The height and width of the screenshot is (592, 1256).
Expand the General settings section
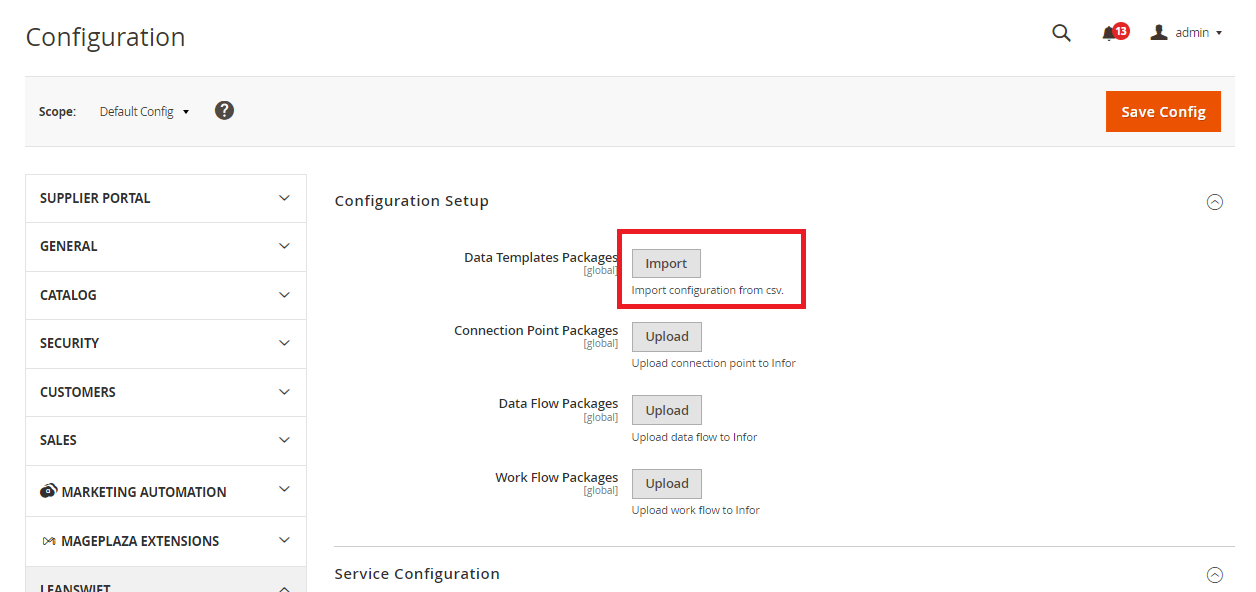284,246
